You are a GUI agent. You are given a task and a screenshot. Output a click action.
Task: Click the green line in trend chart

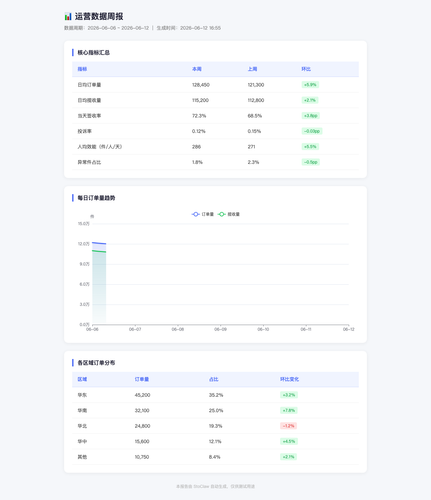pos(99,251)
